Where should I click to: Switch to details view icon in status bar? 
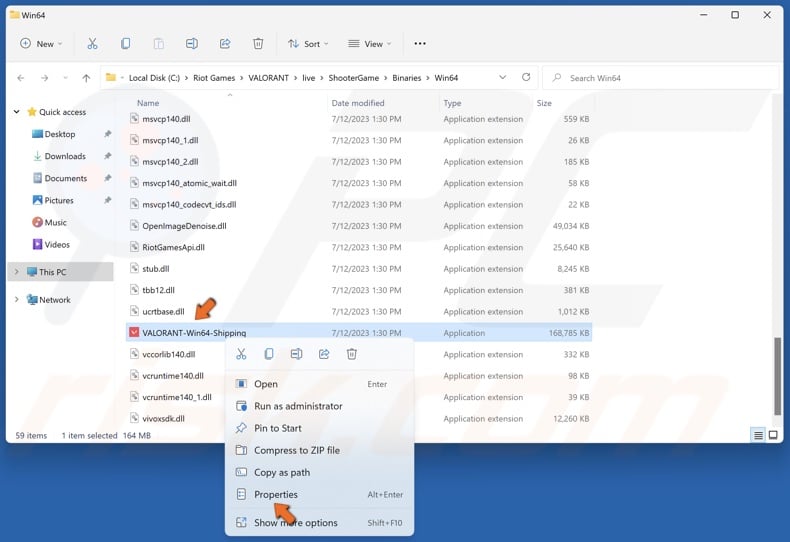point(758,435)
